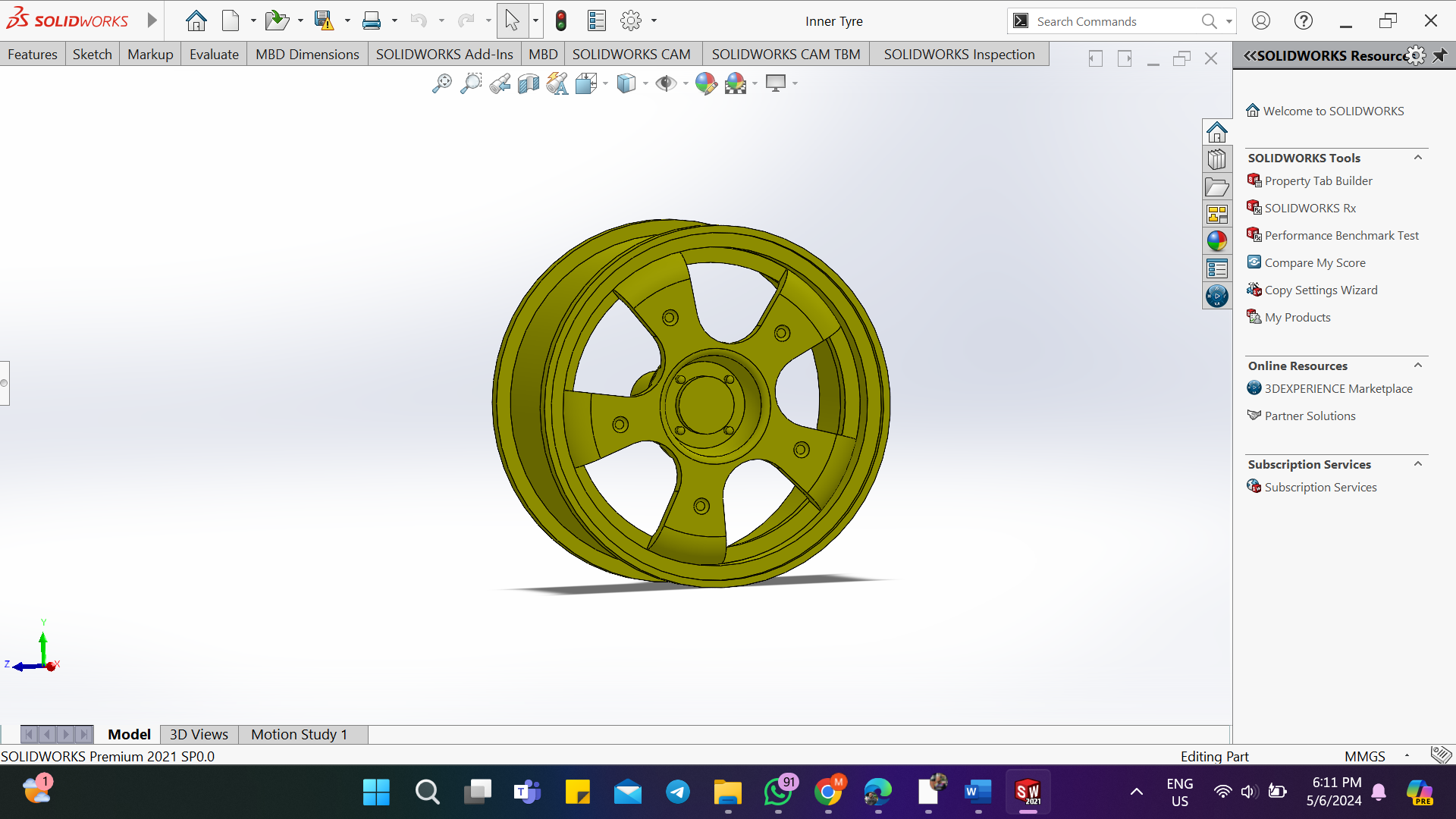Open the Appearances side tab icon

tap(1217, 241)
